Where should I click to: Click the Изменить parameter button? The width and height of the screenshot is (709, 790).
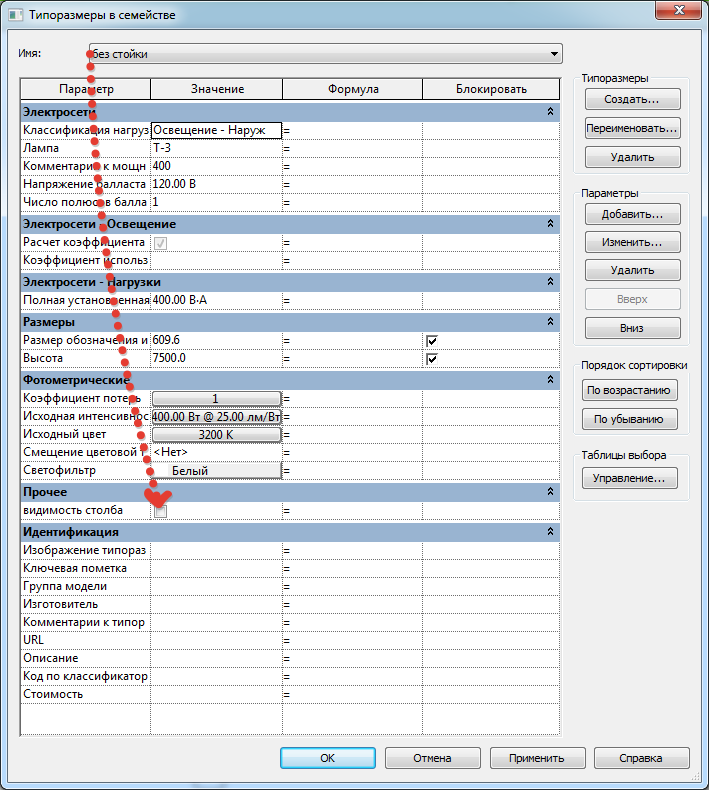[632, 242]
